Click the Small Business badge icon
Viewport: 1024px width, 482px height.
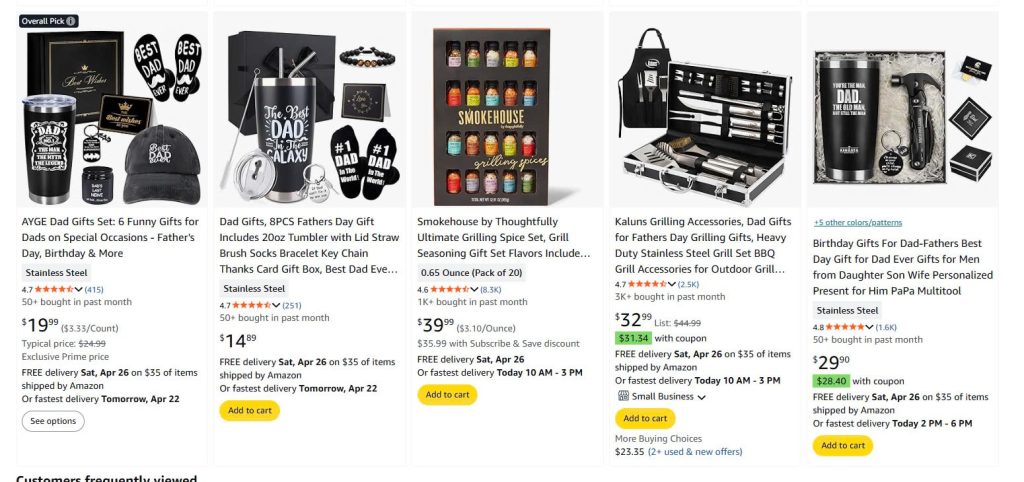(623, 396)
